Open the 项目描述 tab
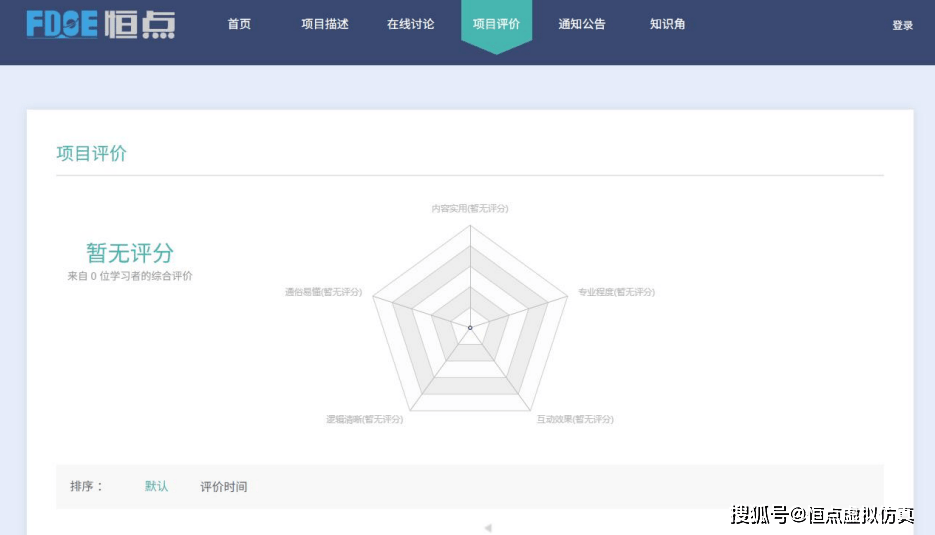The width and height of the screenshot is (935, 535). pyautogui.click(x=325, y=24)
